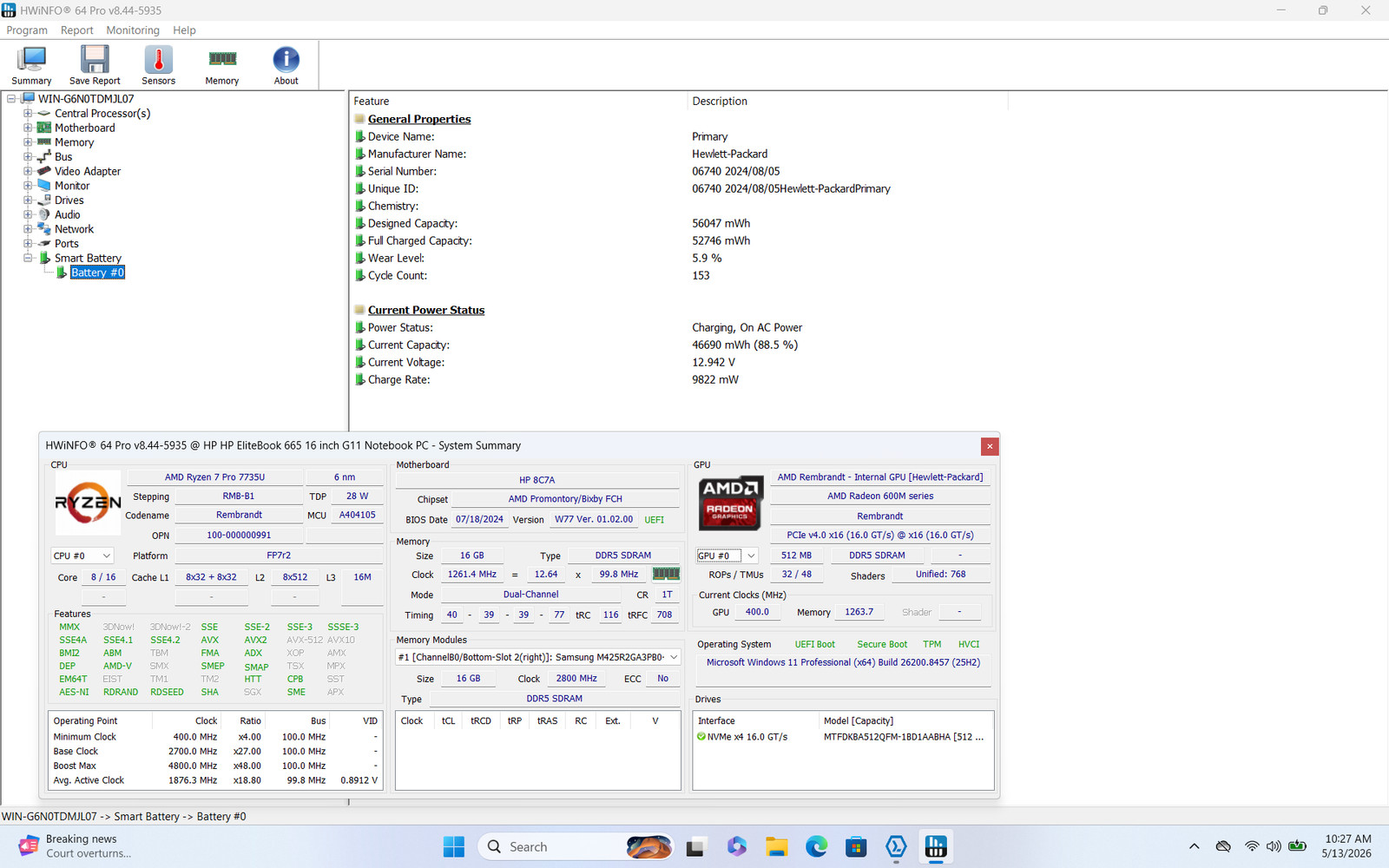The image size is (1389, 868).
Task: Click the Feature column header
Action: (518, 102)
